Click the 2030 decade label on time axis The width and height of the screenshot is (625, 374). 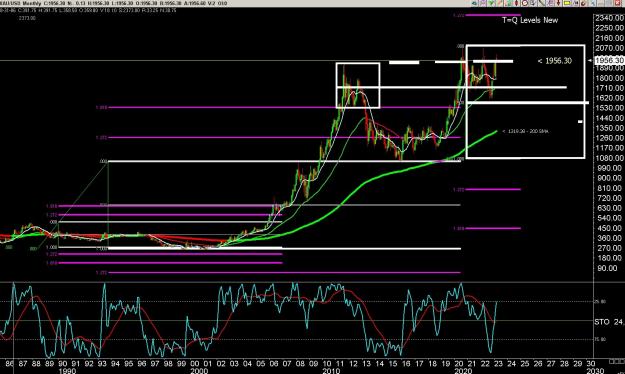[595, 371]
